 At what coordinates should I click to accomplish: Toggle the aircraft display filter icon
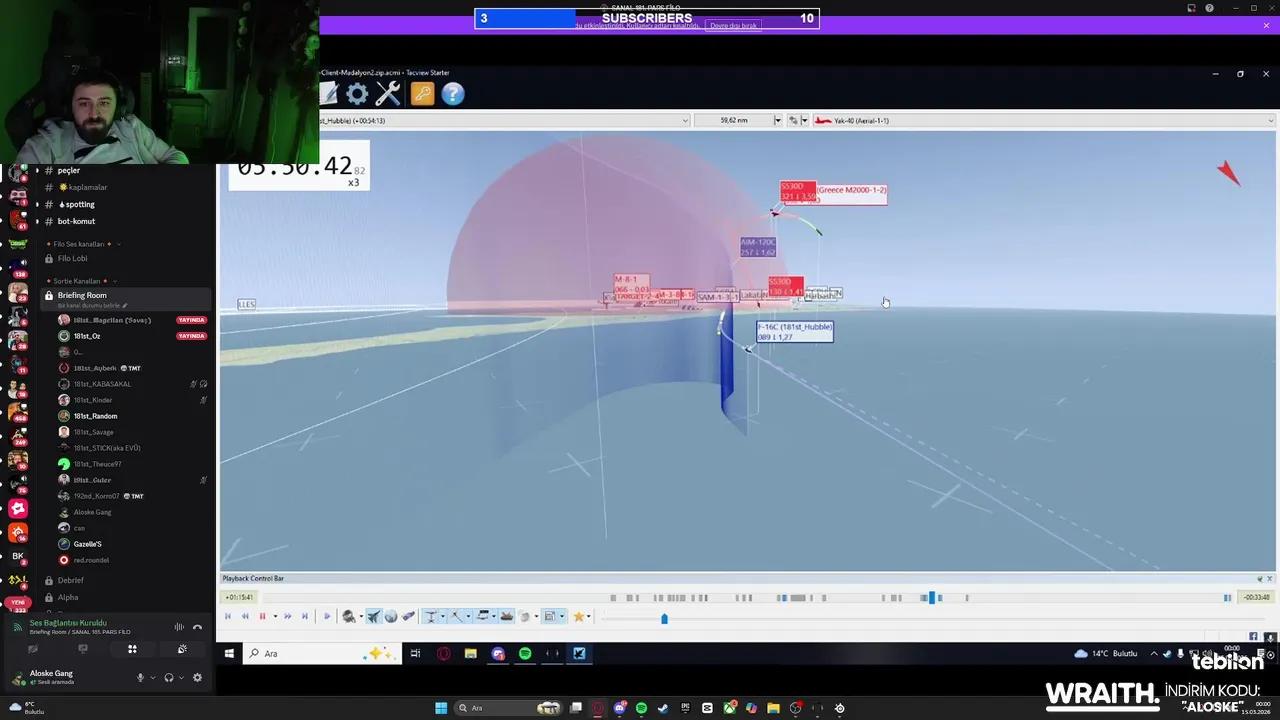[x=373, y=617]
